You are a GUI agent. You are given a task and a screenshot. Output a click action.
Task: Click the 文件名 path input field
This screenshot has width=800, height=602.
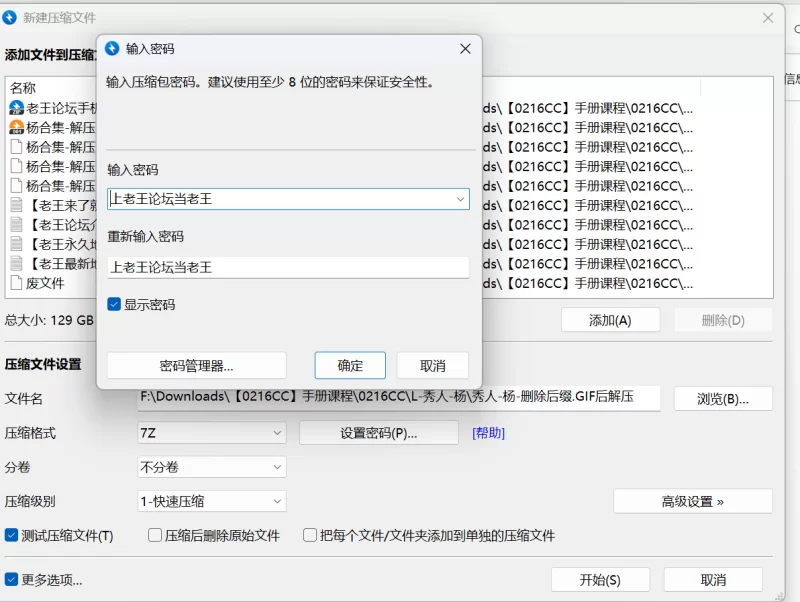[399, 398]
